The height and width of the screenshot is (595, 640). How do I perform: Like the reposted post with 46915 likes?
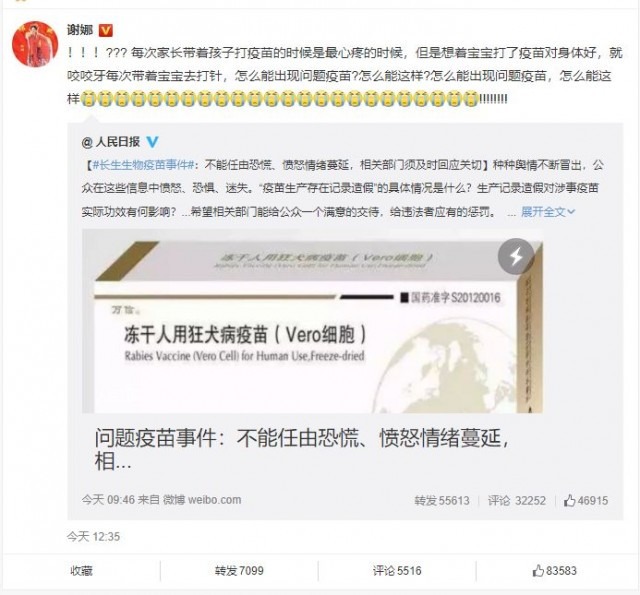pyautogui.click(x=586, y=500)
